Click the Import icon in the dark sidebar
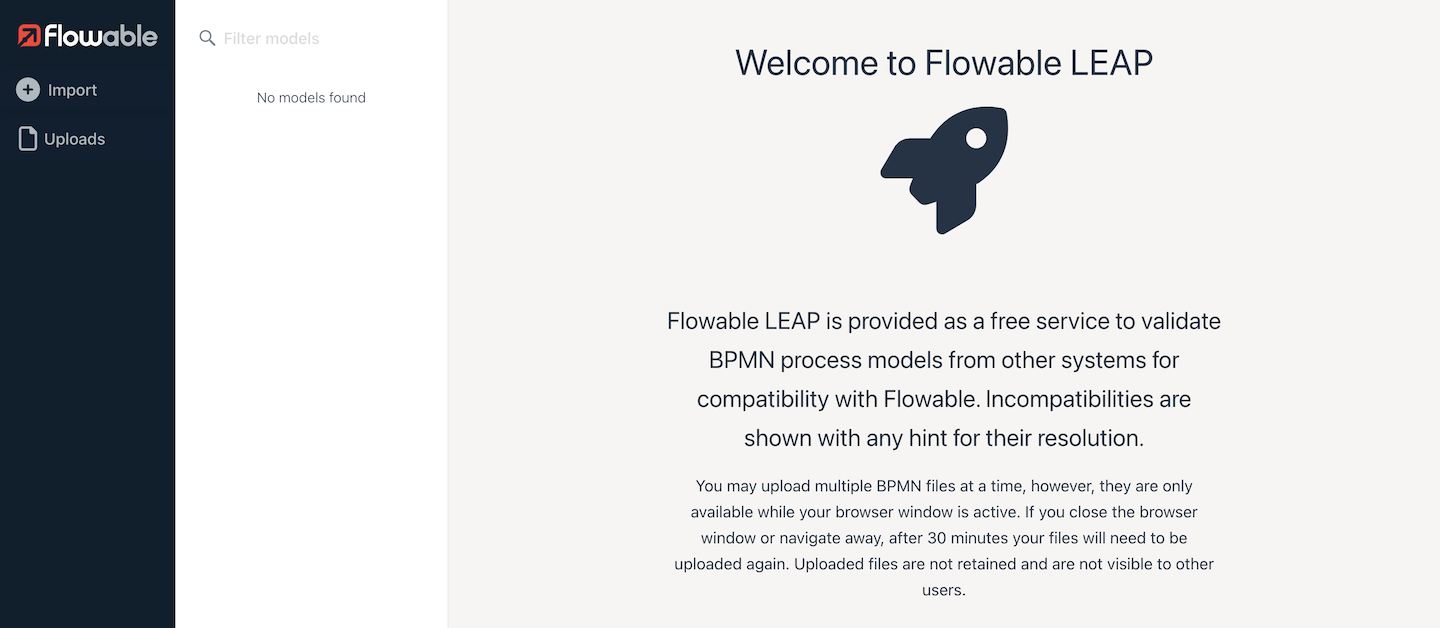 pos(27,89)
